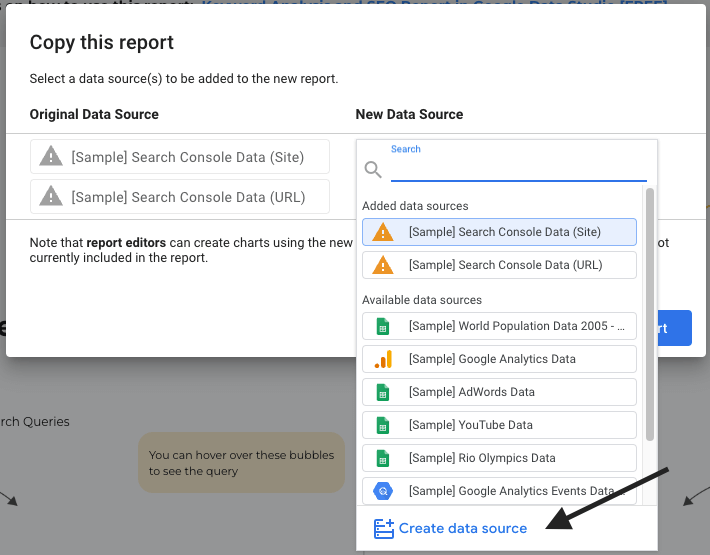The image size is (710, 555).
Task: Click the 'Original Data Source' column header
Action: tap(94, 115)
